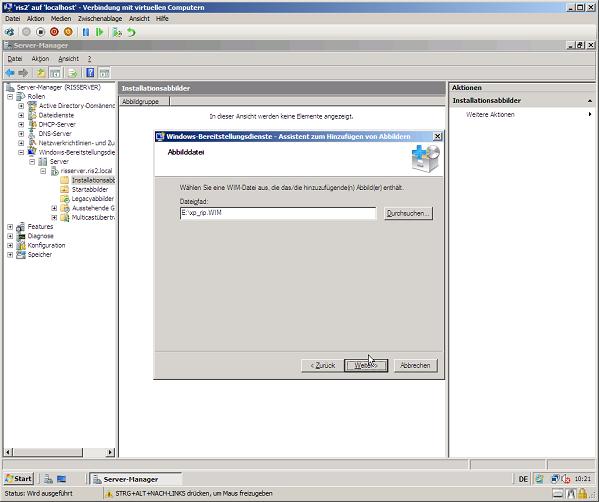The height and width of the screenshot is (502, 599).
Task: Toggle the action pane icon in toolbar
Action: [x=104, y=73]
